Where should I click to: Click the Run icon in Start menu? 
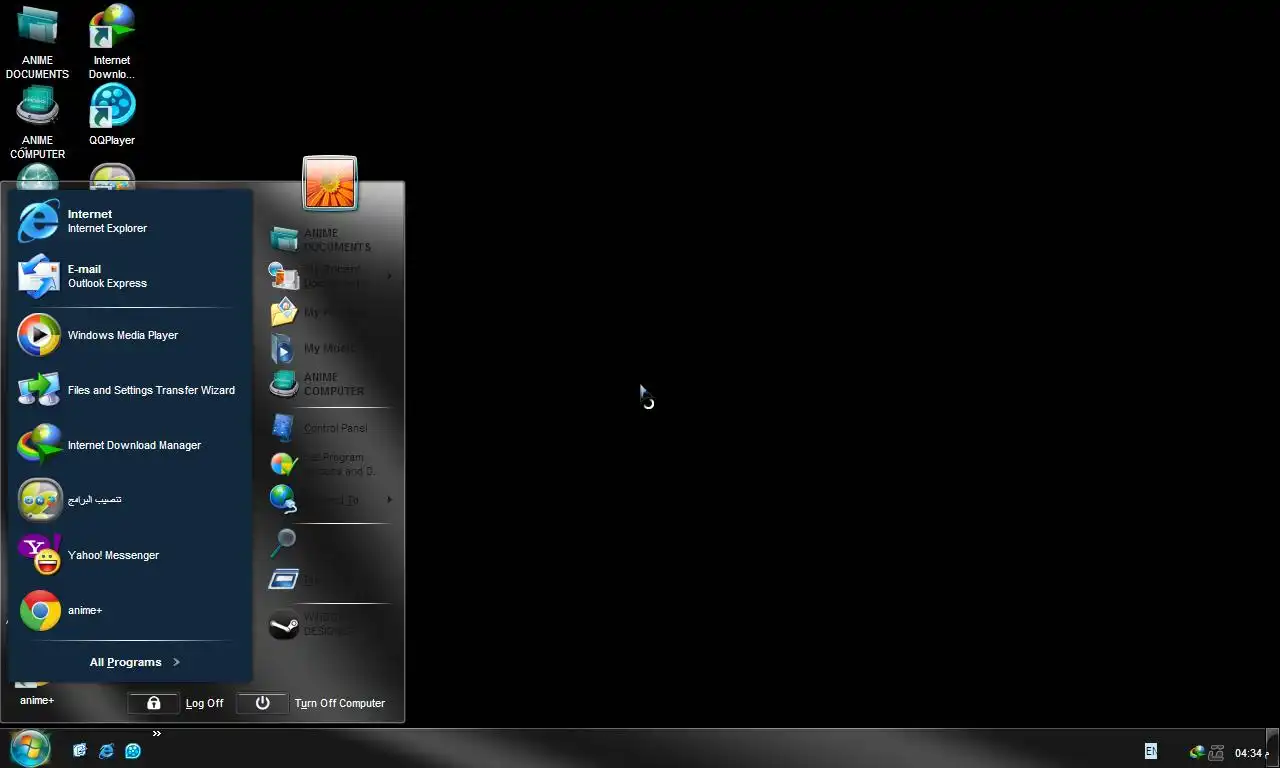click(x=284, y=579)
